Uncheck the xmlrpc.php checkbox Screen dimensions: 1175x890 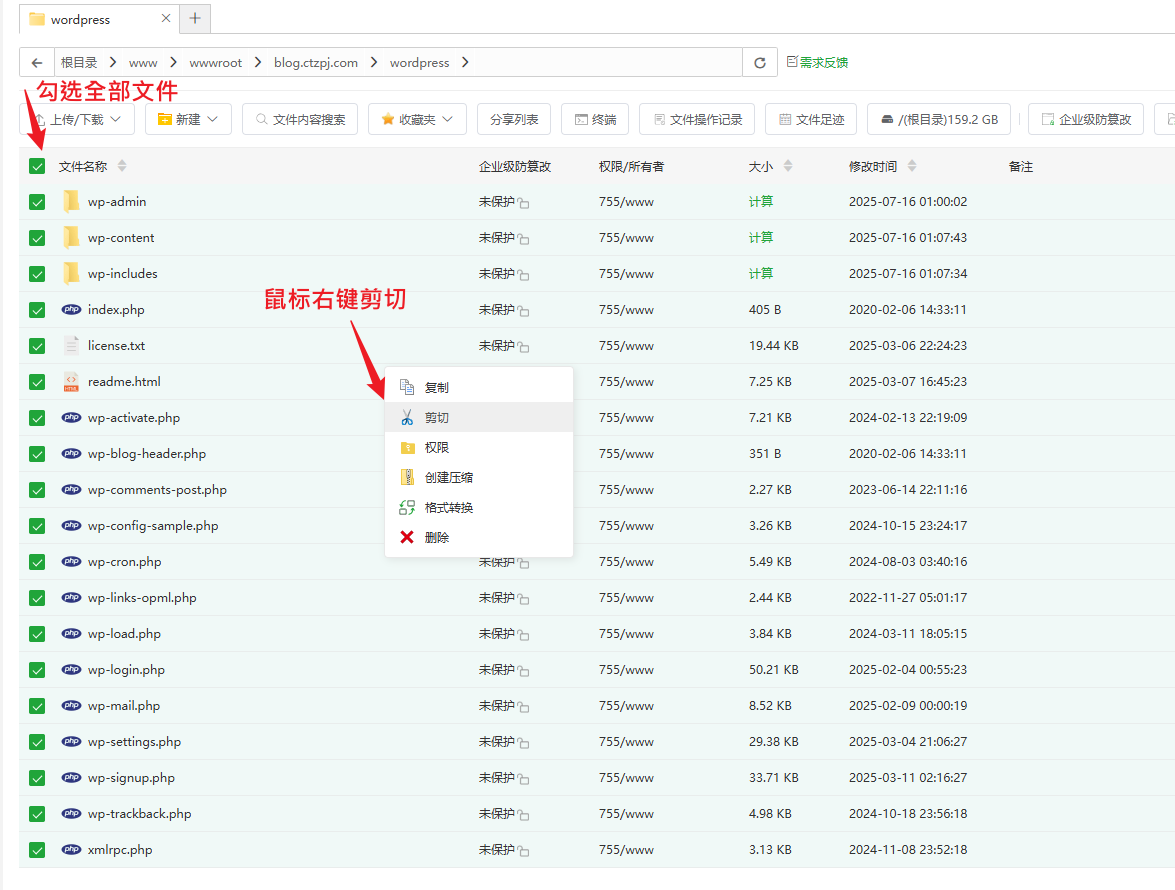tap(37, 850)
